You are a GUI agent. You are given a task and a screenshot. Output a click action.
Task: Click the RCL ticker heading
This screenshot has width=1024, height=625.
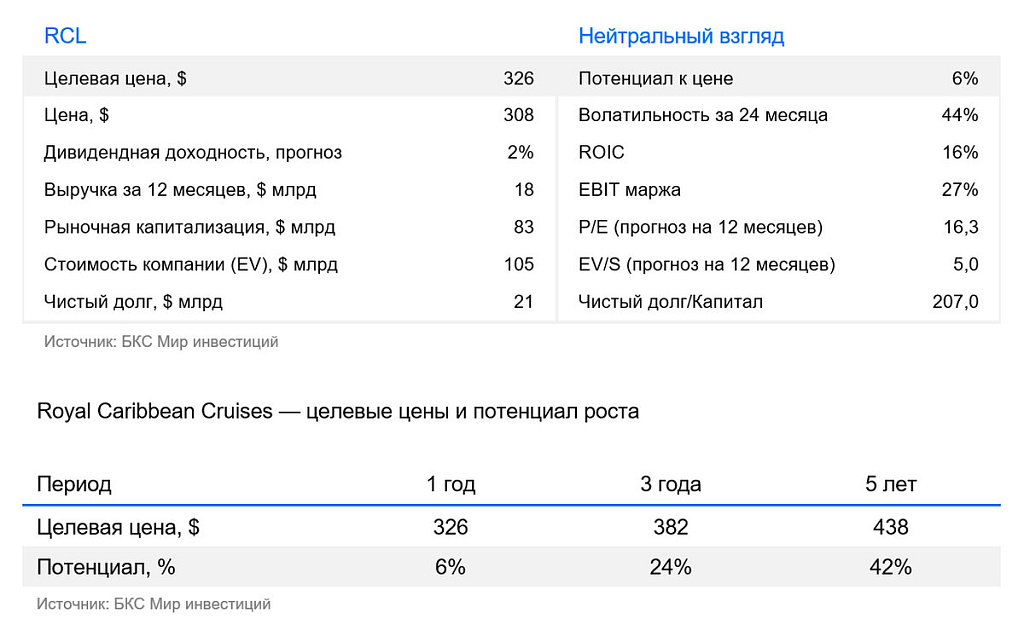(65, 35)
